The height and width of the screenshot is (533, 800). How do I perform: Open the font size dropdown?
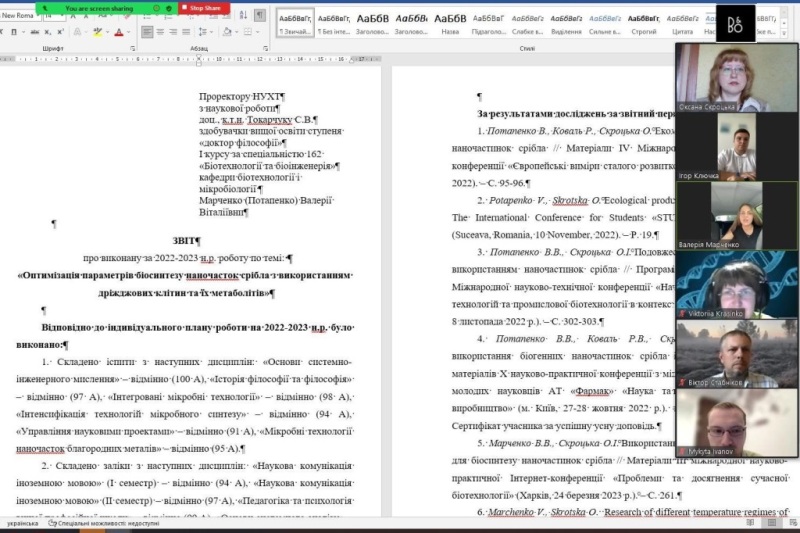click(65, 16)
